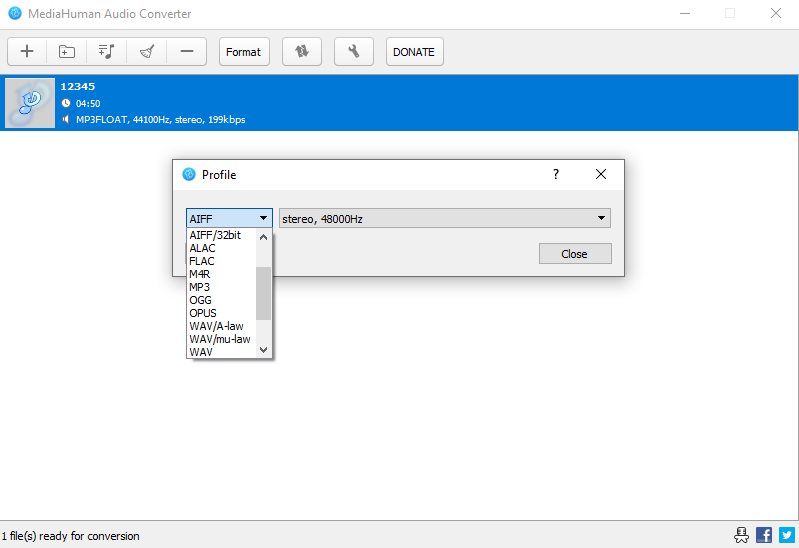Close the MediaHuman Audio Converter window
The height and width of the screenshot is (548, 799).
click(776, 13)
